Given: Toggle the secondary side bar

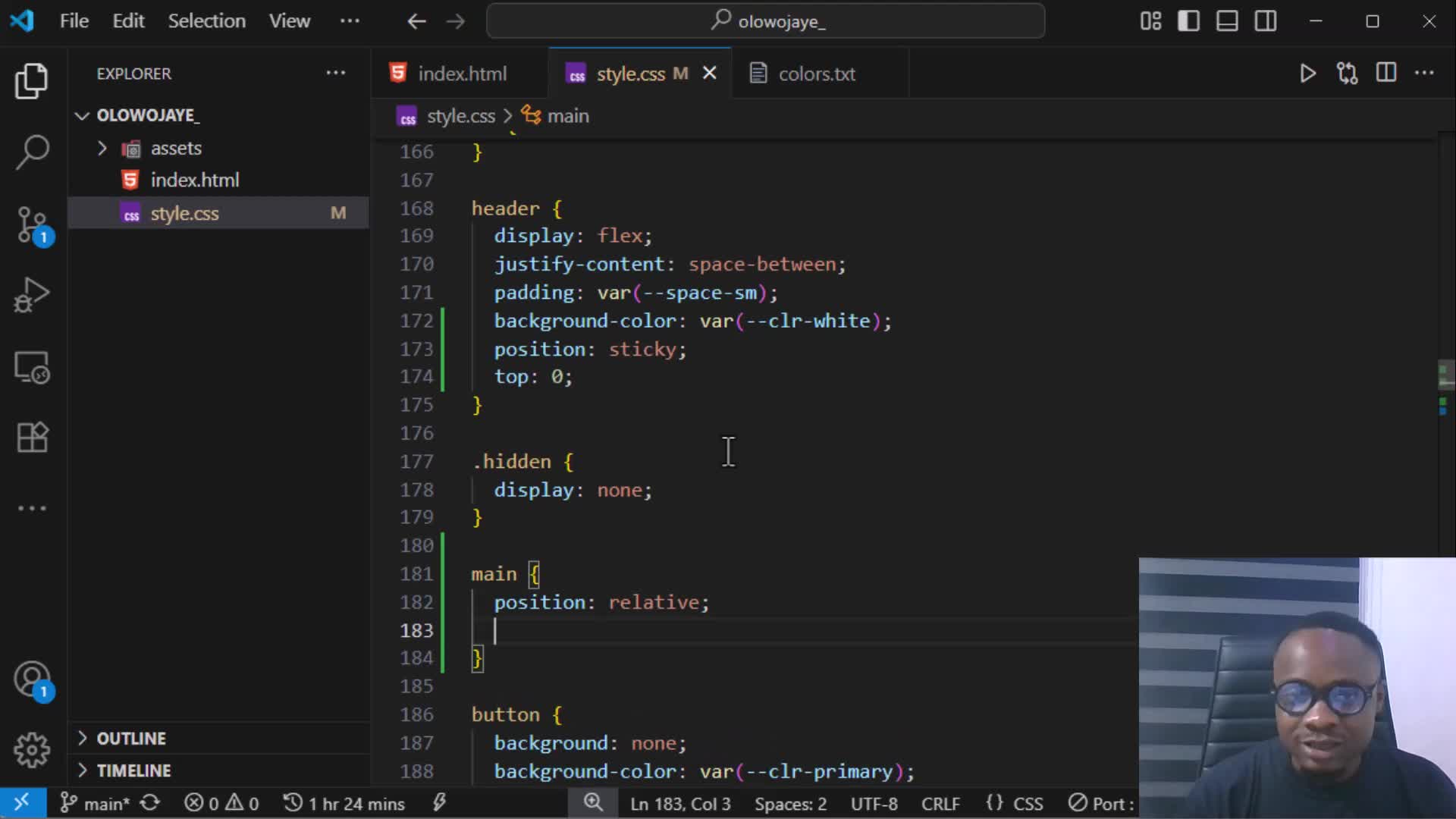Looking at the screenshot, I should pos(1266,21).
